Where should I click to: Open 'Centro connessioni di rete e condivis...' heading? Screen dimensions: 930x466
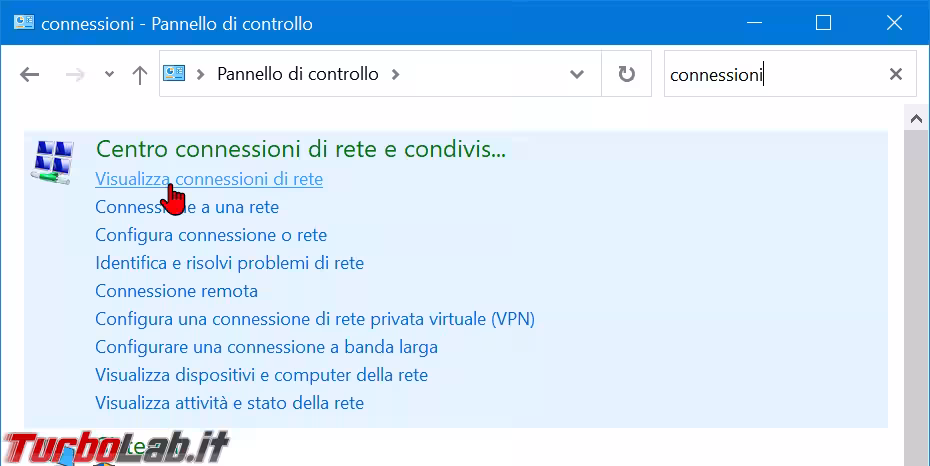300,149
